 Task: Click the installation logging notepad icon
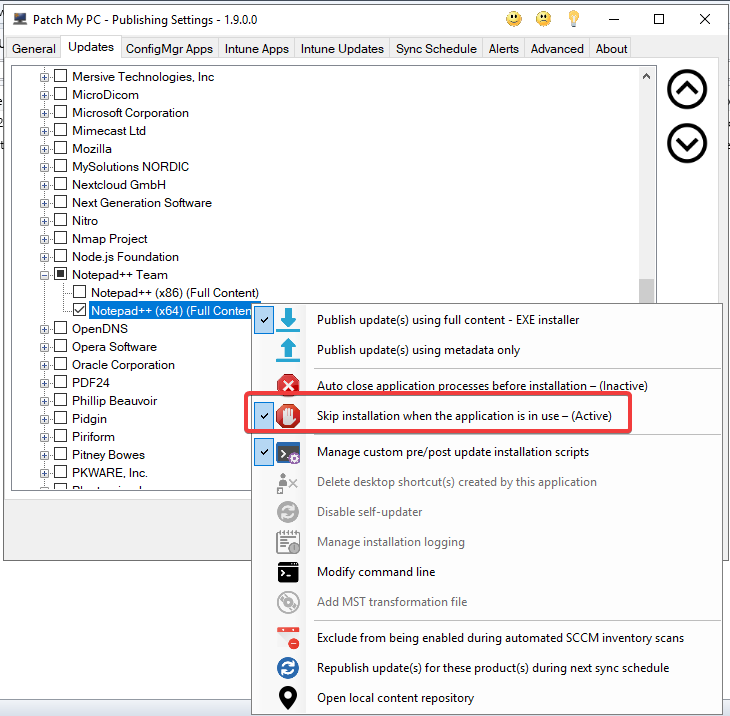(288, 542)
